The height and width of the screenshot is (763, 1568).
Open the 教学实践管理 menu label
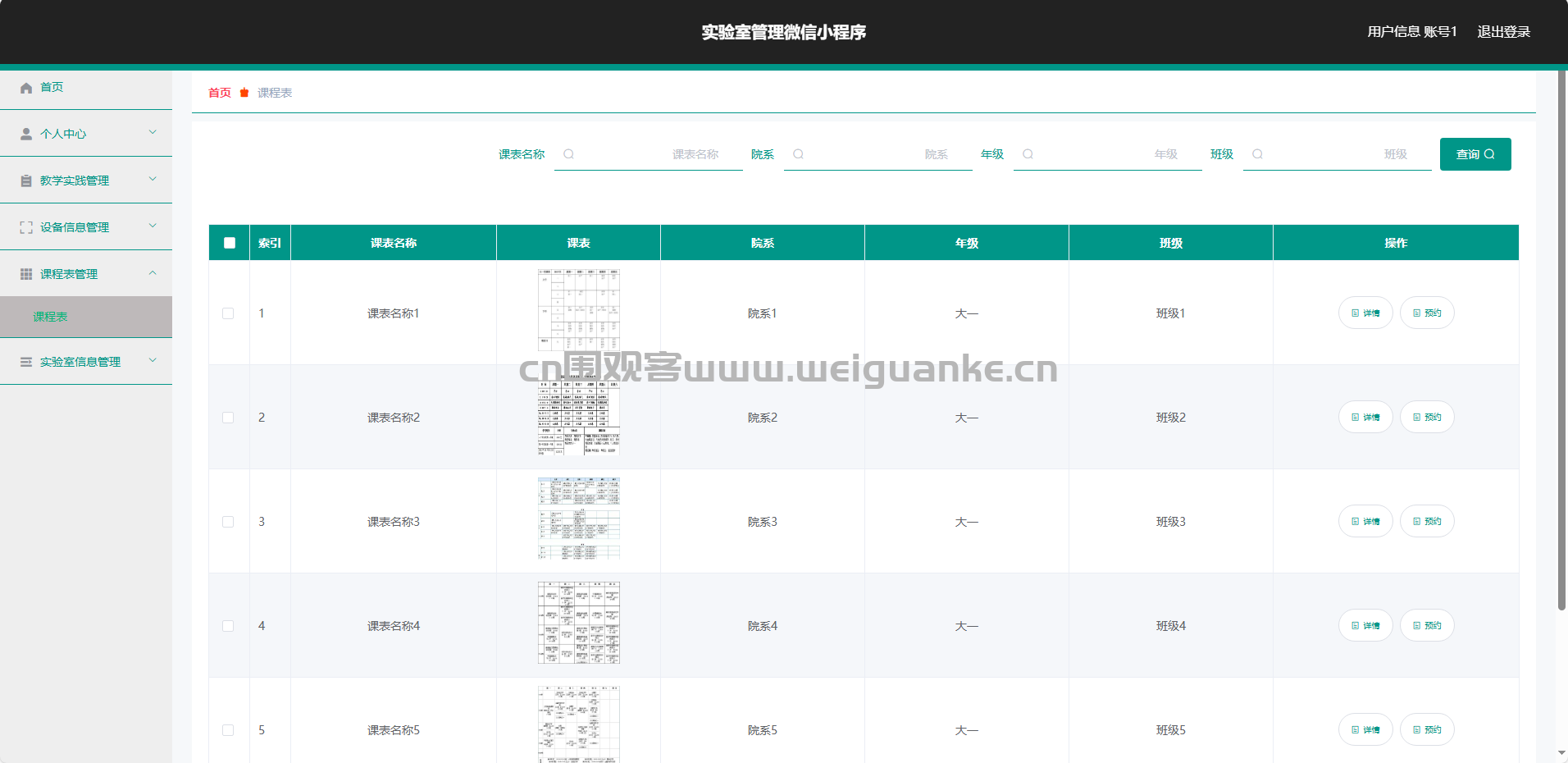(x=75, y=180)
